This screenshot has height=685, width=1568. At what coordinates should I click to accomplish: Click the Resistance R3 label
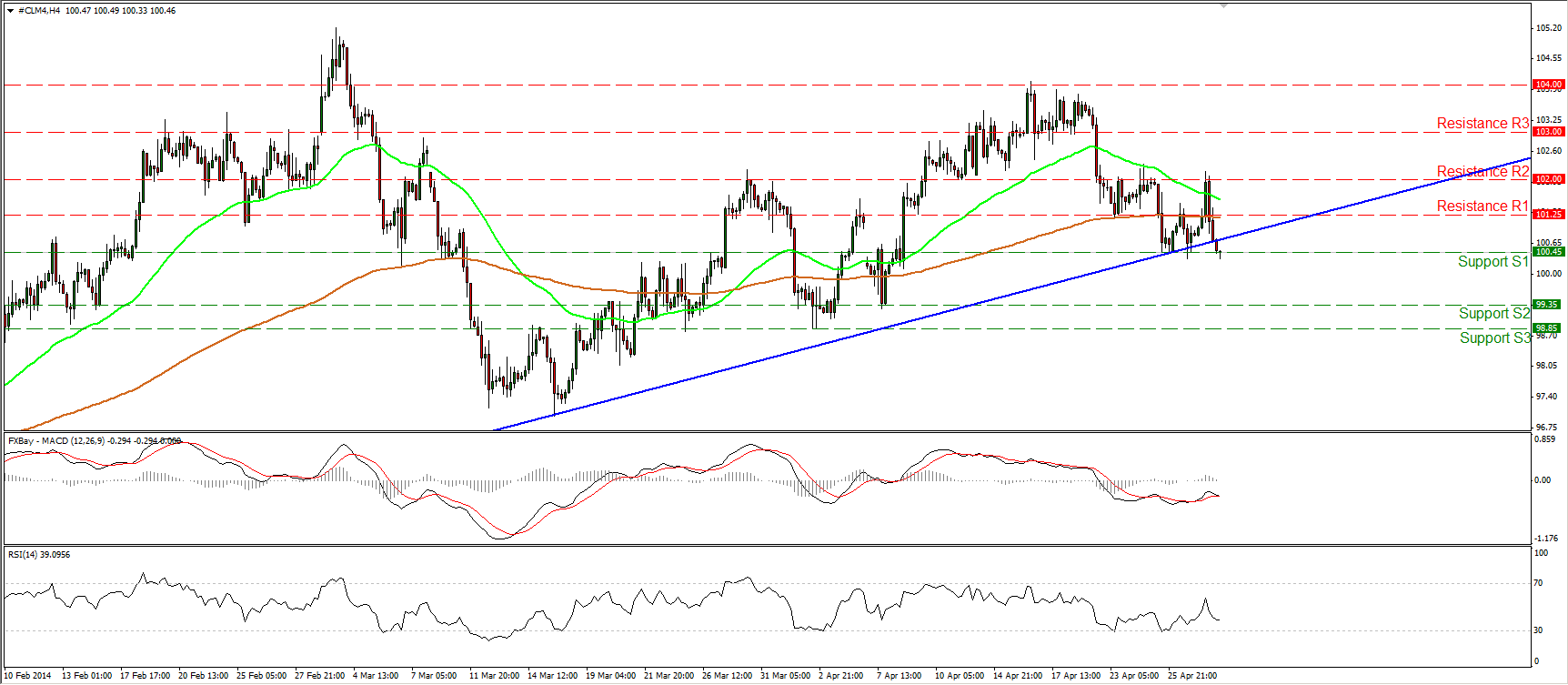pyautogui.click(x=1483, y=124)
